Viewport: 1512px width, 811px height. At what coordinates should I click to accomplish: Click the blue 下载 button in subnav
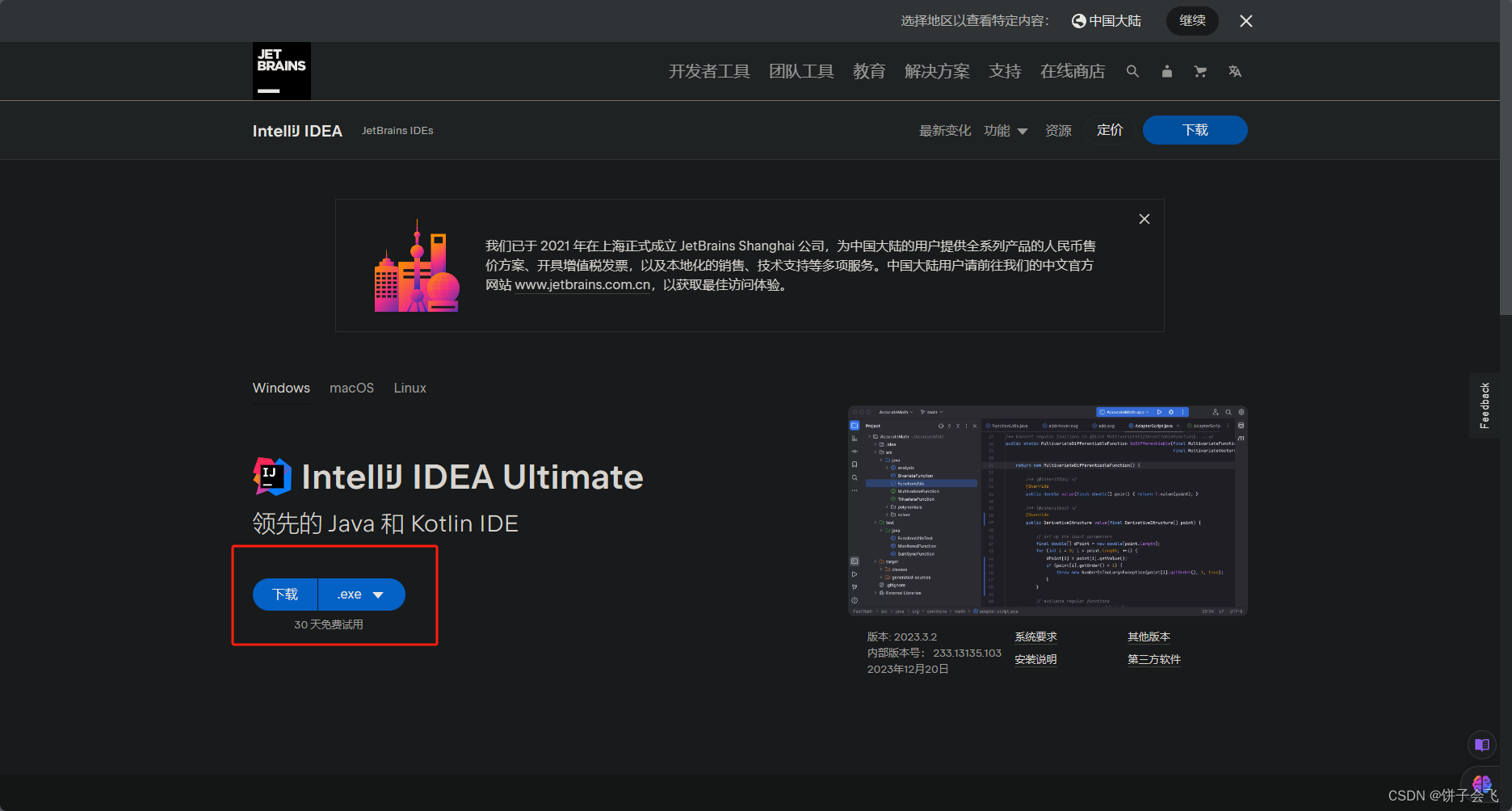pos(1195,130)
